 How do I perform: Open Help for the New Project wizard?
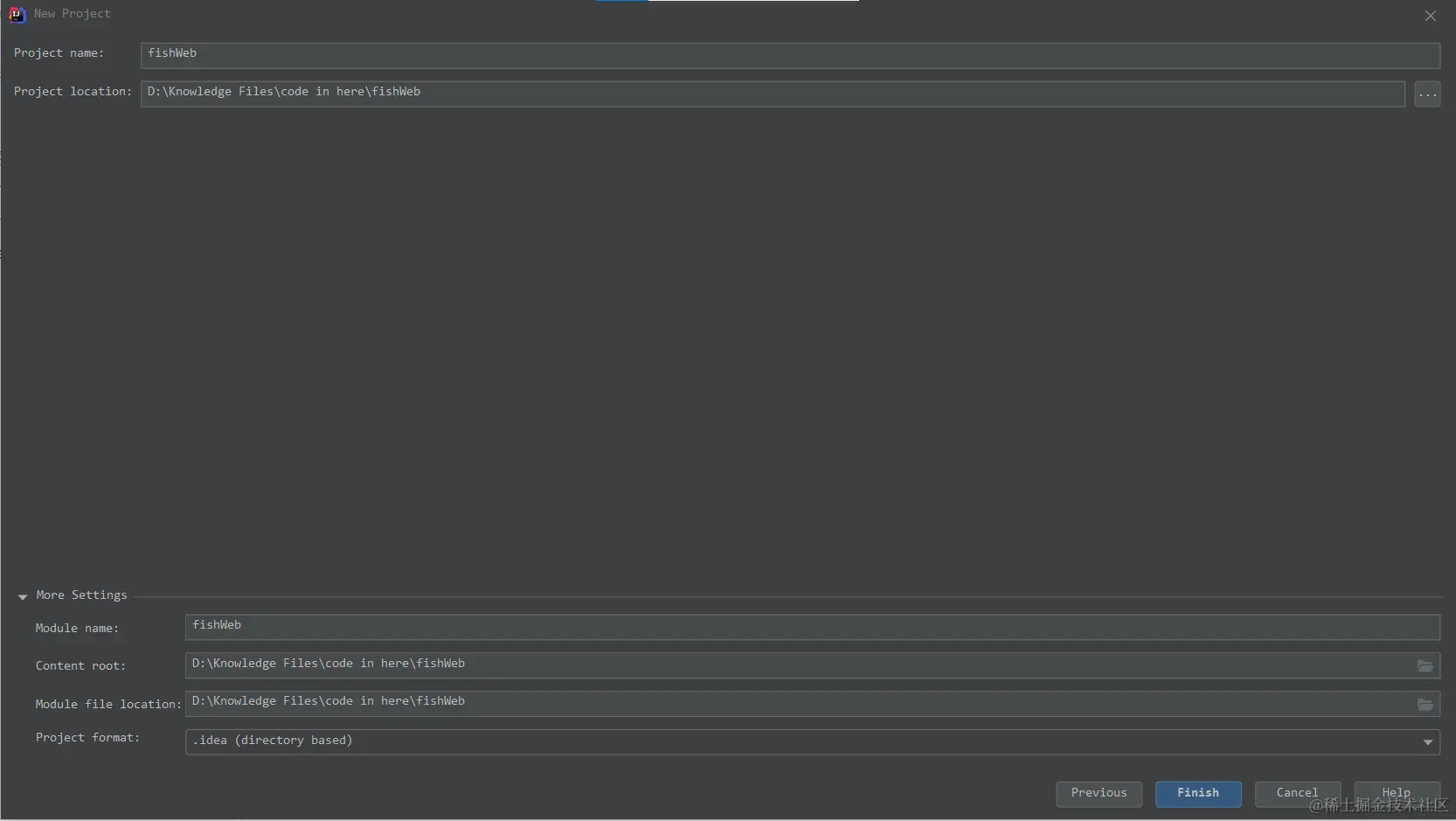[1397, 793]
